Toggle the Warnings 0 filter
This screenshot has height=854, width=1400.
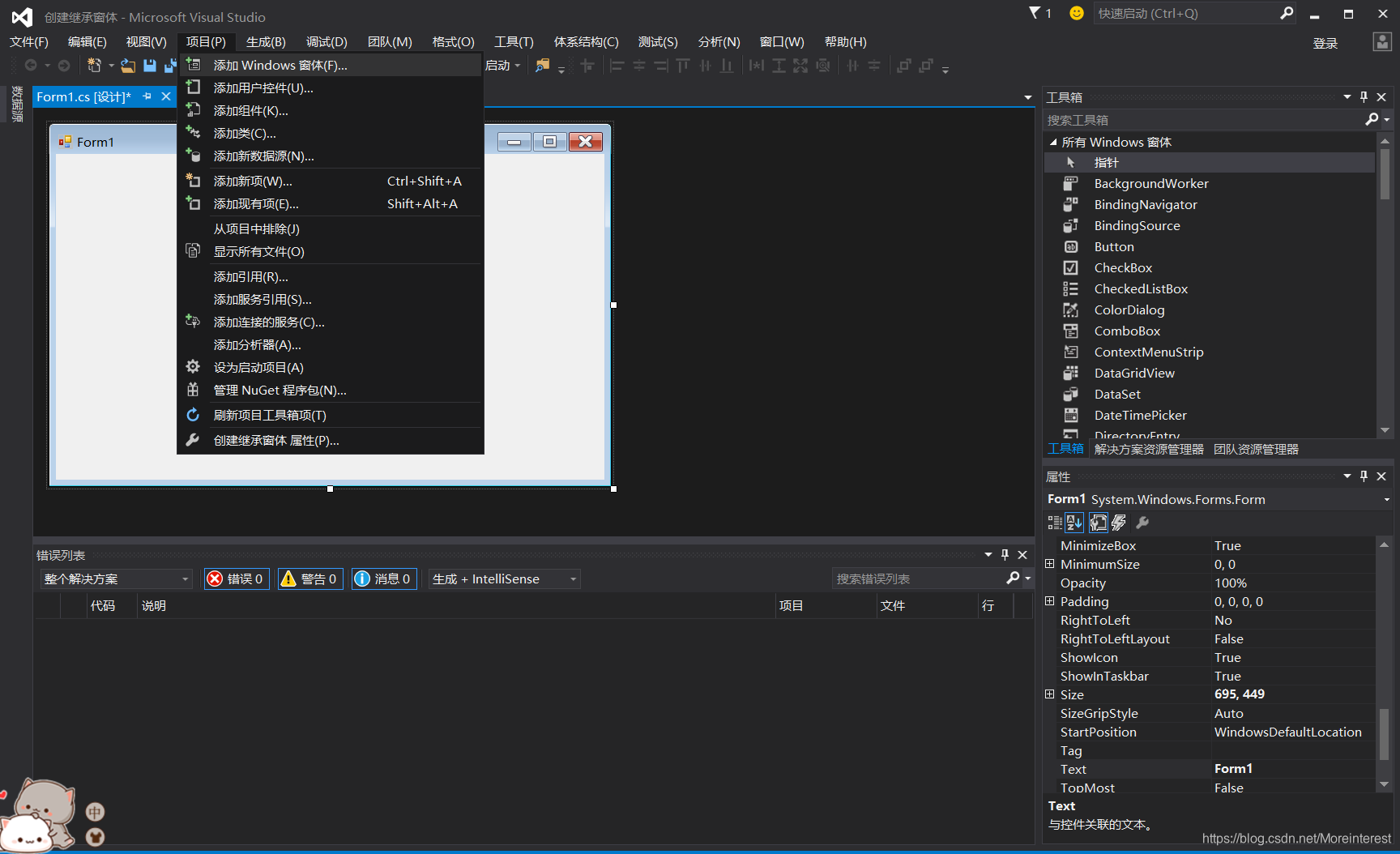pos(310,579)
